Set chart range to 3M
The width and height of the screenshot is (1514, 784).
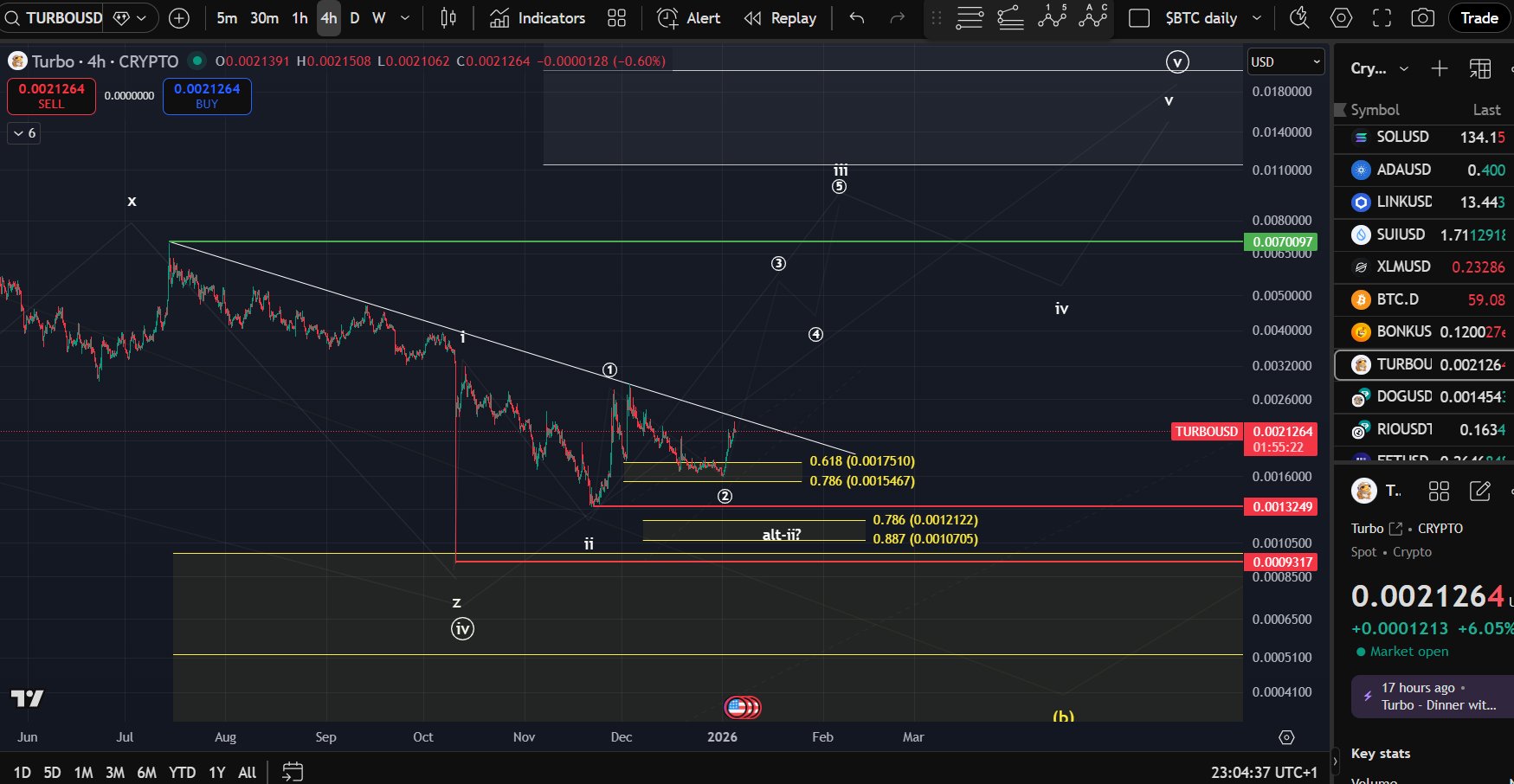click(x=114, y=772)
